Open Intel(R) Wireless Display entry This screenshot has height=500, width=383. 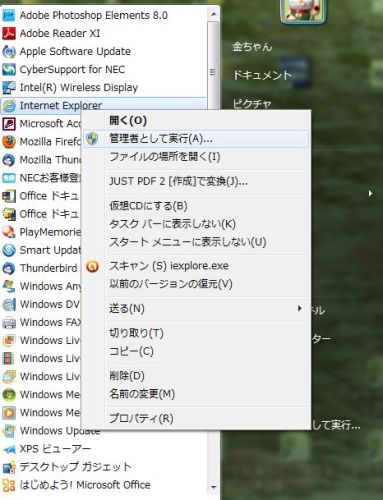tap(104, 87)
